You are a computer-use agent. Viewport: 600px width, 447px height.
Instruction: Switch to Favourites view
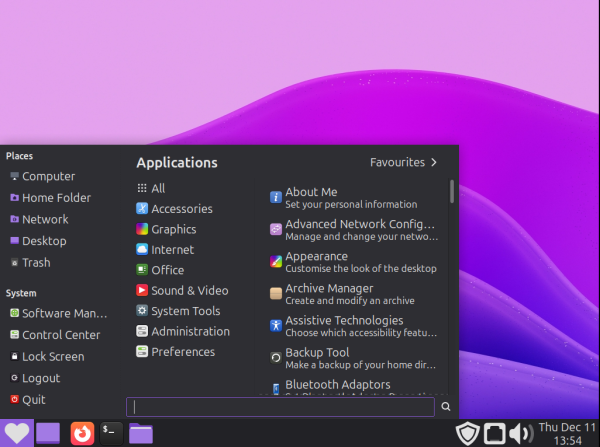pos(403,162)
